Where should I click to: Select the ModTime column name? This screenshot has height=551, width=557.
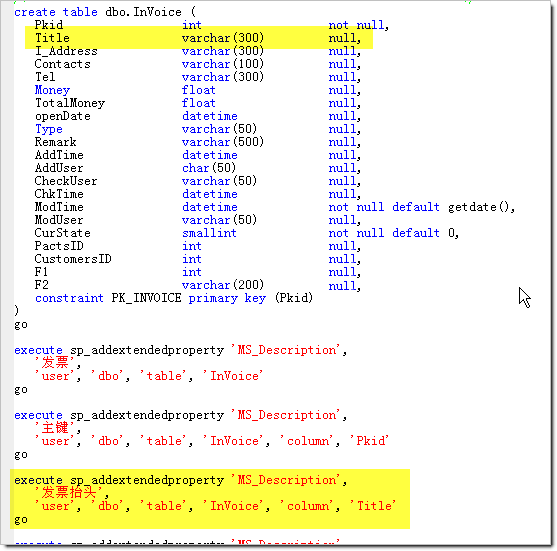59,207
